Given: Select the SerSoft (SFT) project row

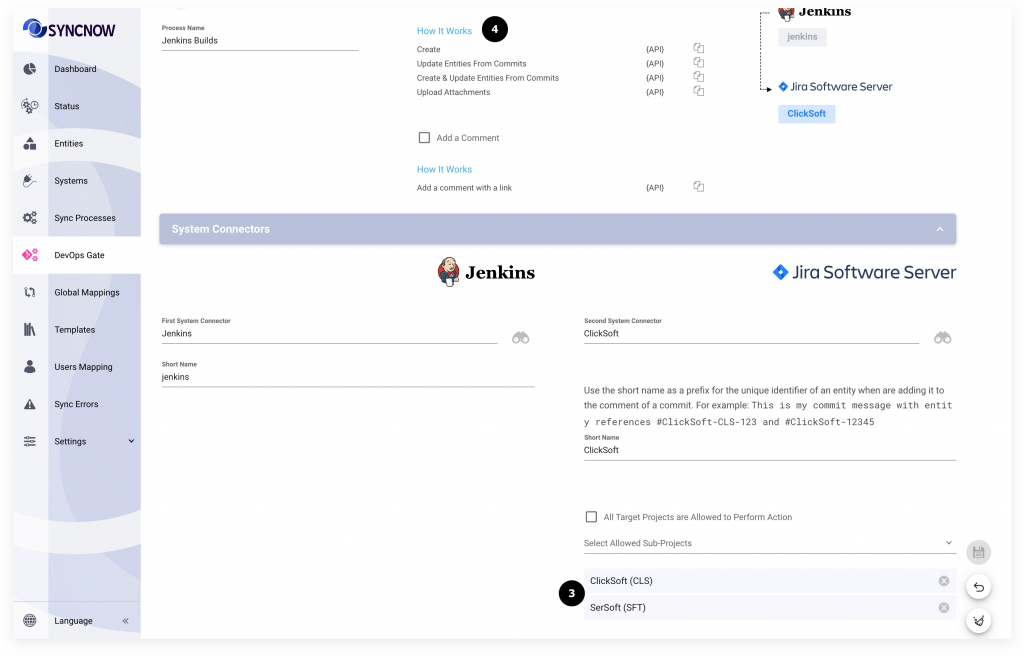Looking at the screenshot, I should 769,608.
